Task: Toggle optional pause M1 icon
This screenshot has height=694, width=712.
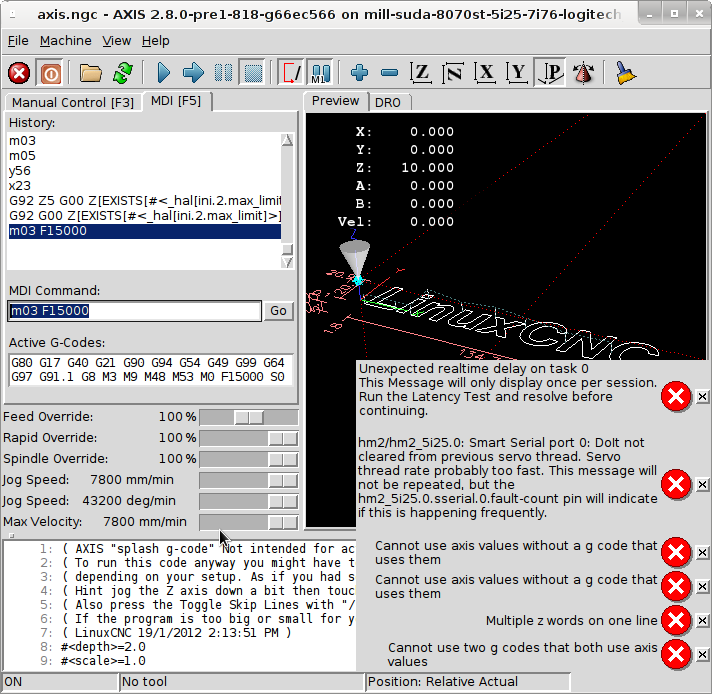Action: tap(320, 73)
